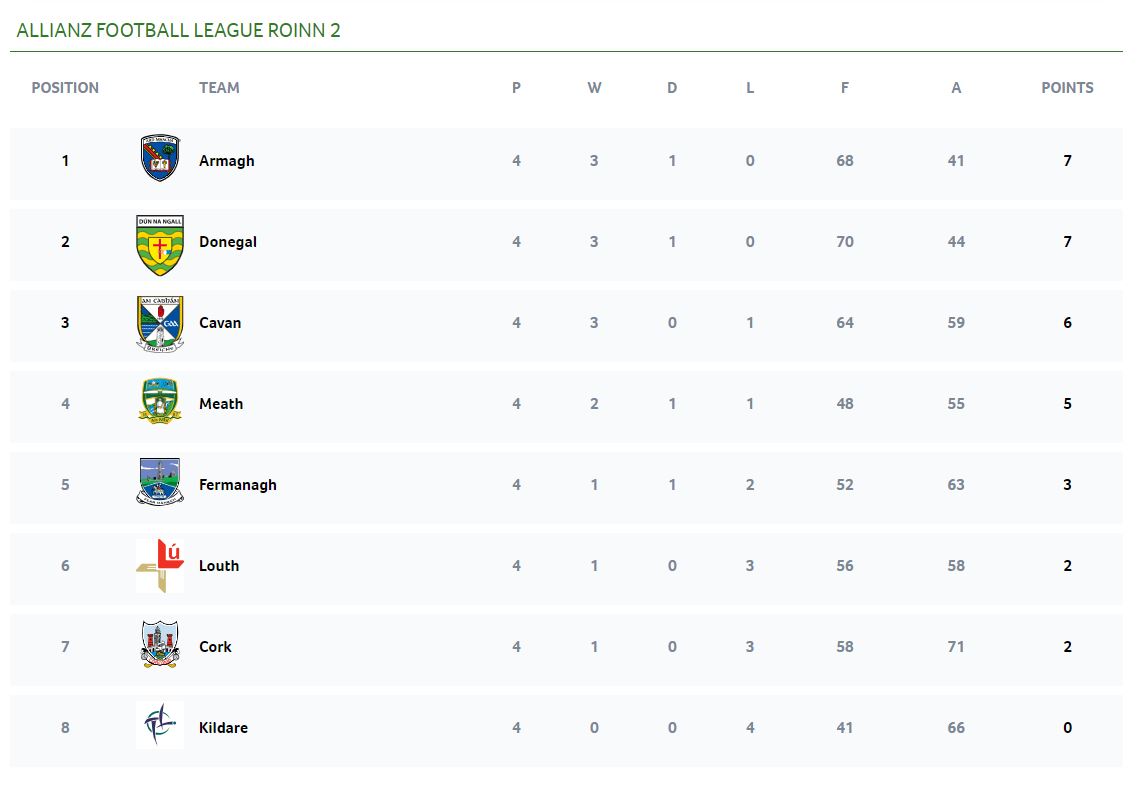Click the TEAM column header

(219, 88)
